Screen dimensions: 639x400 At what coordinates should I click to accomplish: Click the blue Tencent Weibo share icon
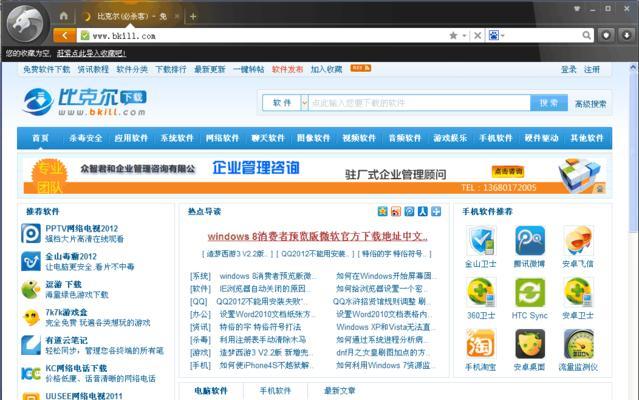point(409,211)
